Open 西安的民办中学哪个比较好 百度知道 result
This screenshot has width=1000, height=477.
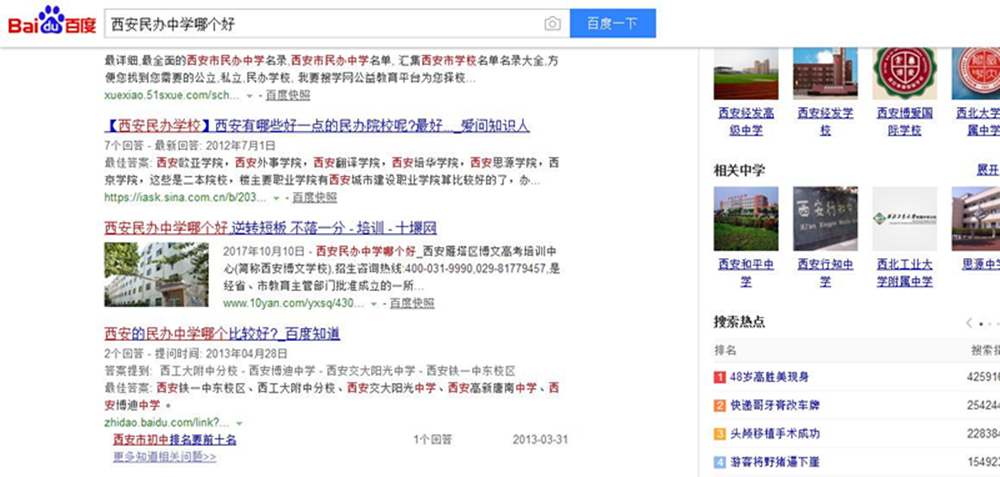[222, 334]
